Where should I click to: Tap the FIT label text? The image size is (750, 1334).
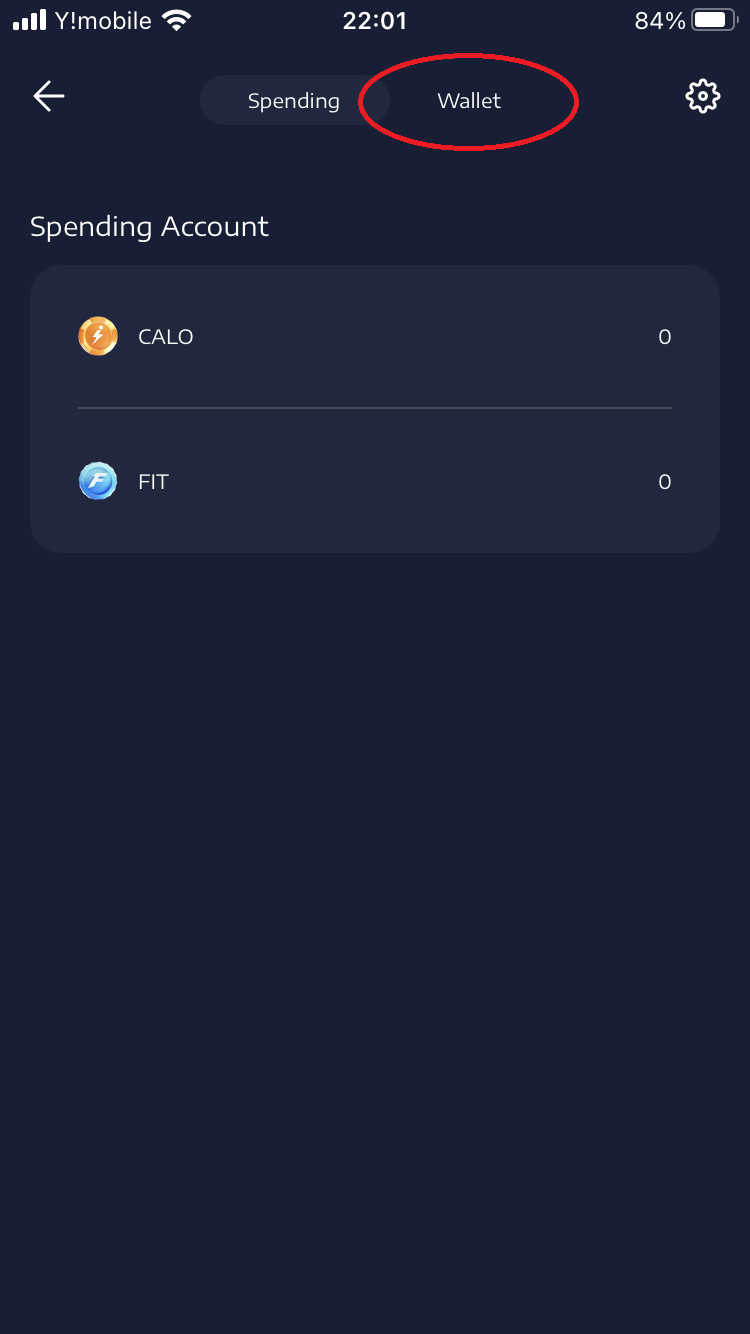(x=153, y=482)
